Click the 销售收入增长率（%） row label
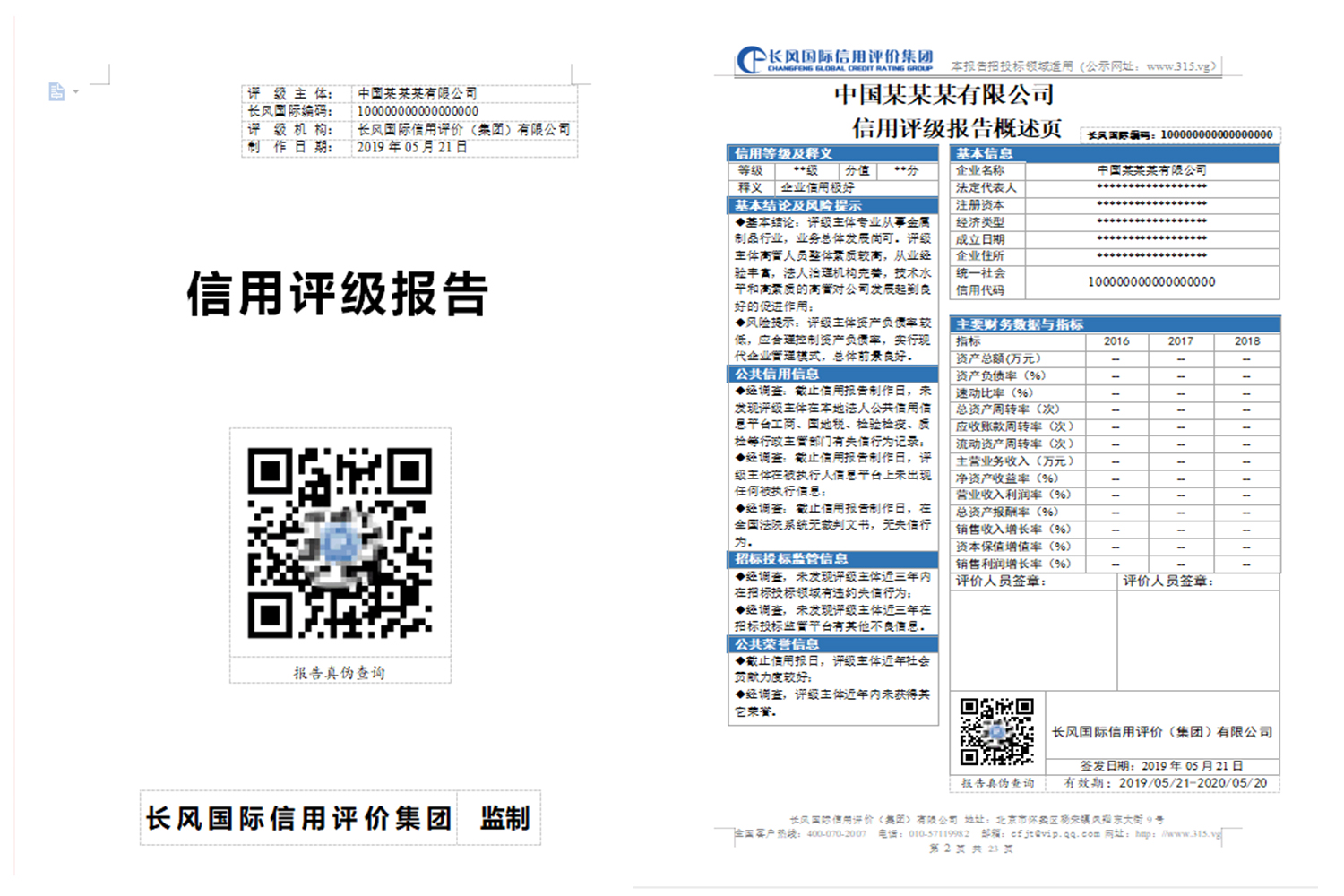Viewport: 1344px width, 896px height. (x=1014, y=530)
